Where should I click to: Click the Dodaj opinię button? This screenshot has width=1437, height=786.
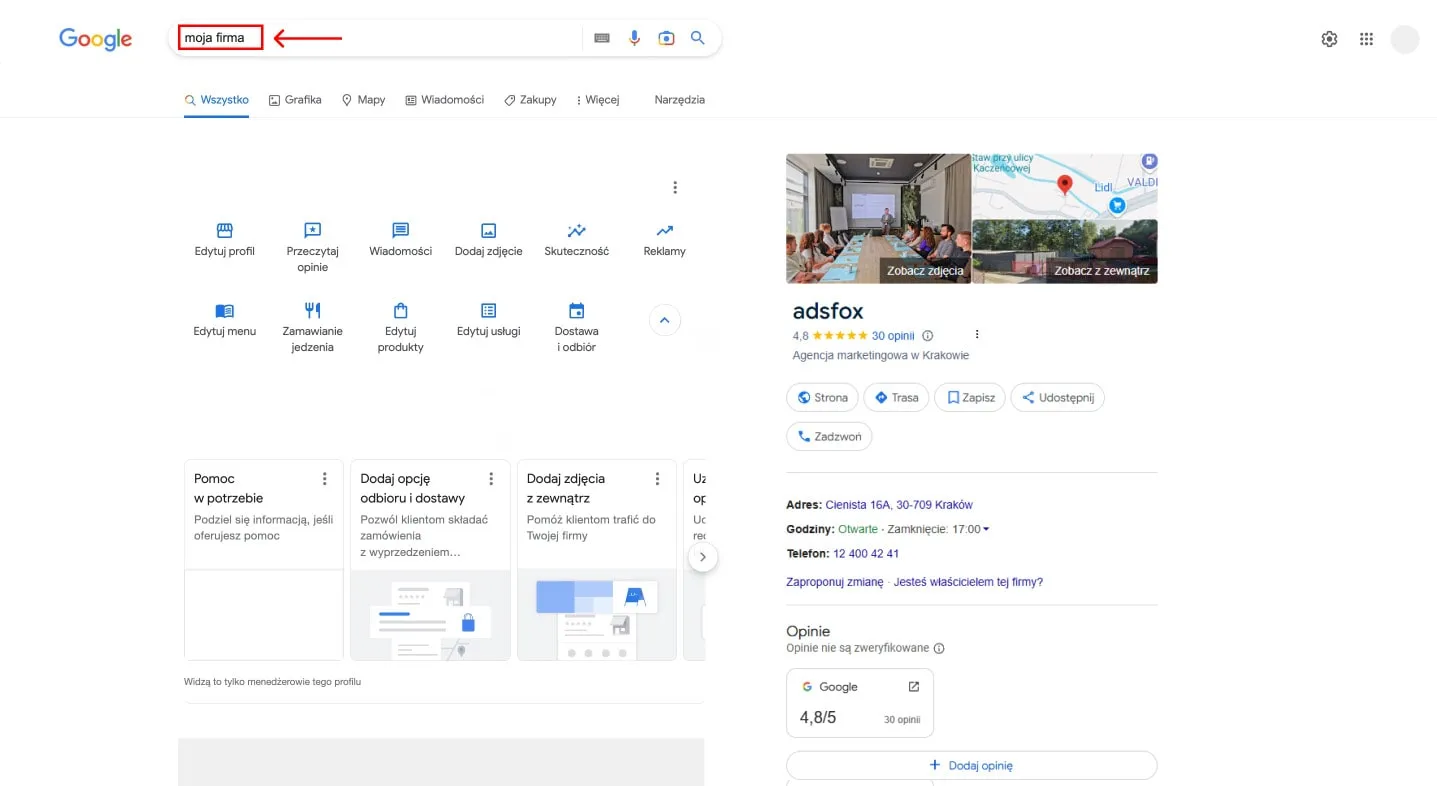click(972, 765)
